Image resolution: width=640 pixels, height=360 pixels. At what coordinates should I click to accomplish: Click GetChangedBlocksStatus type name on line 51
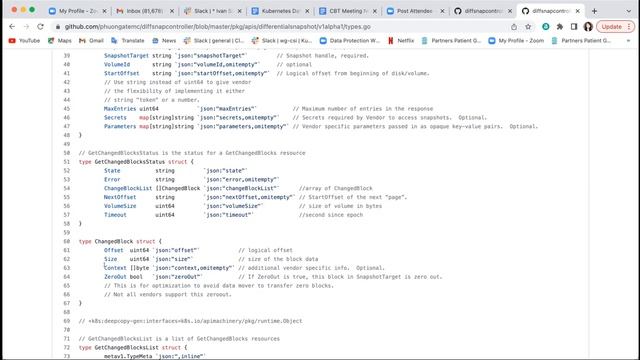pos(129,162)
